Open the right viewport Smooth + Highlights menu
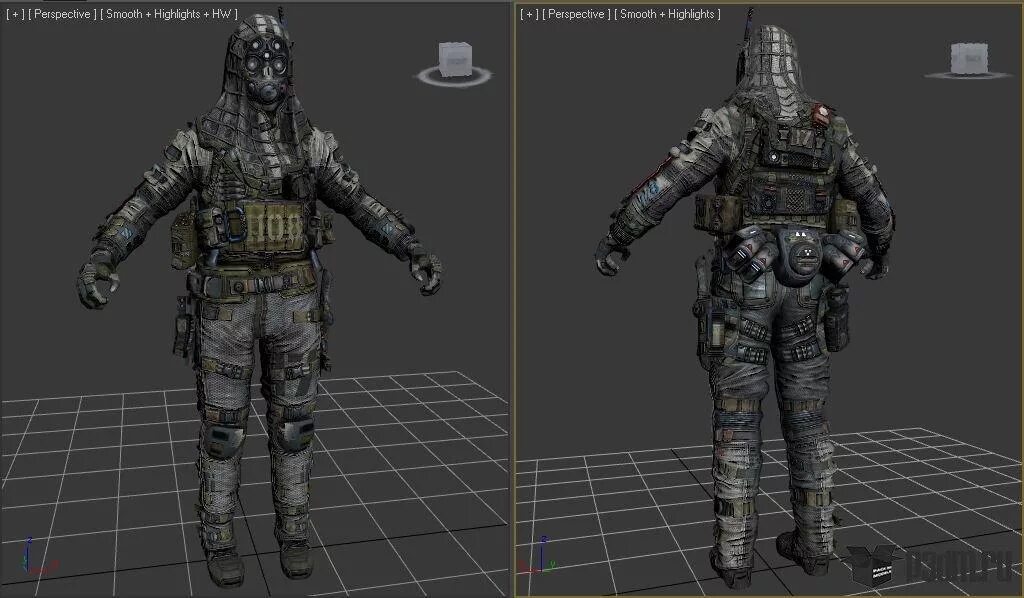Screen dimensions: 1024x598 point(667,14)
